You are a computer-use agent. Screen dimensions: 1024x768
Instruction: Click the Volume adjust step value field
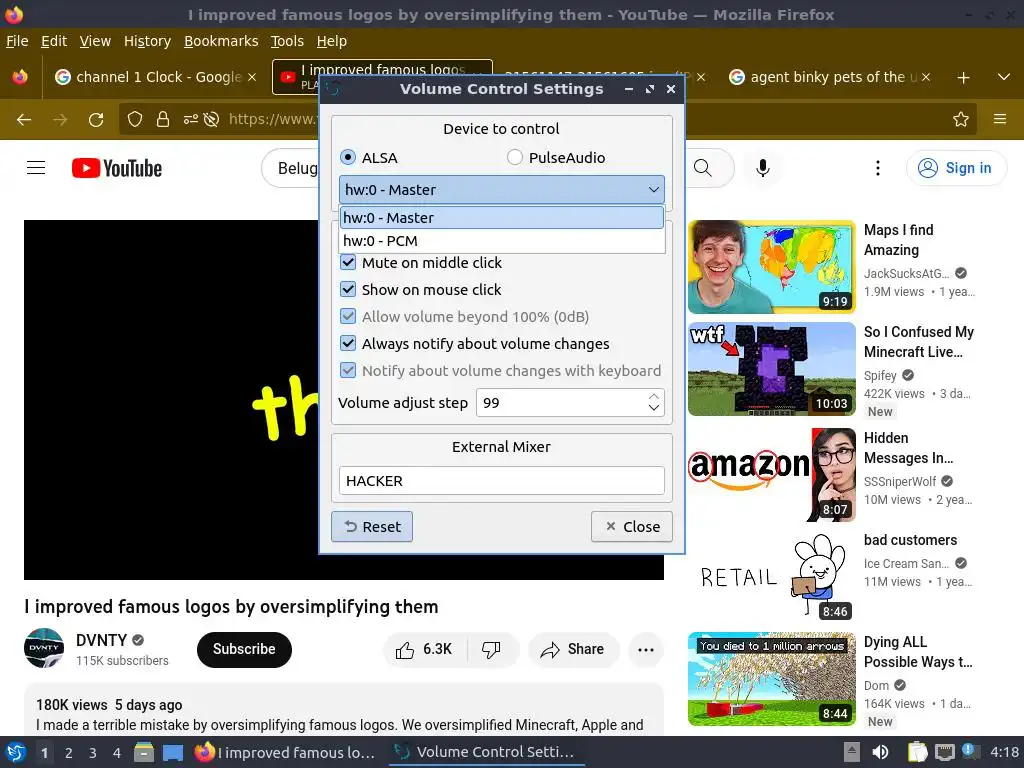pos(562,403)
